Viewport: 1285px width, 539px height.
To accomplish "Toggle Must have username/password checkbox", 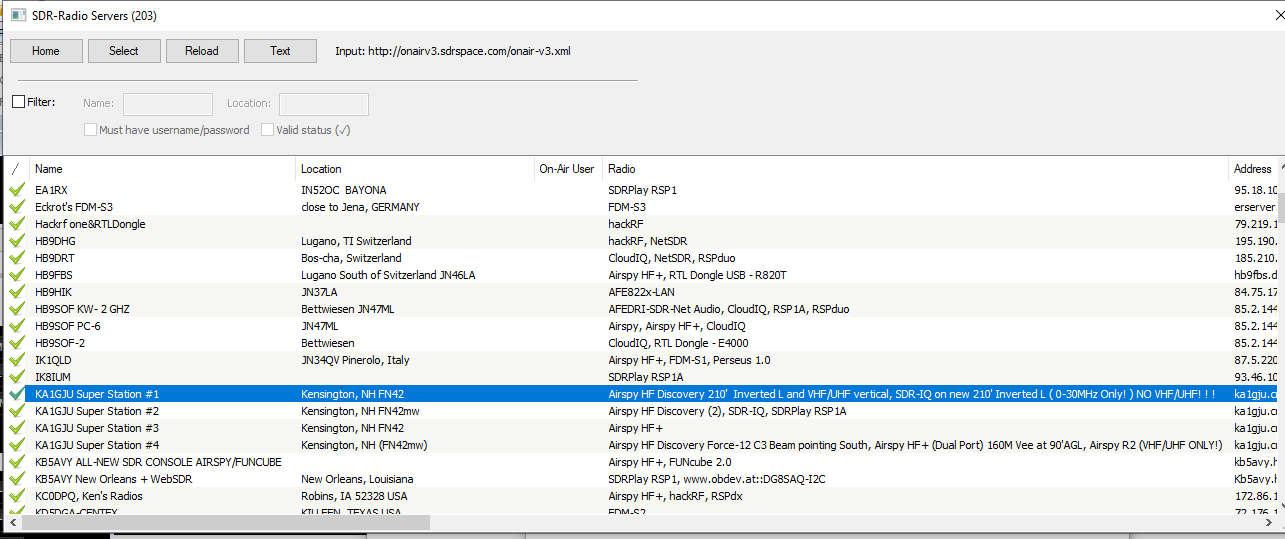I will [91, 130].
